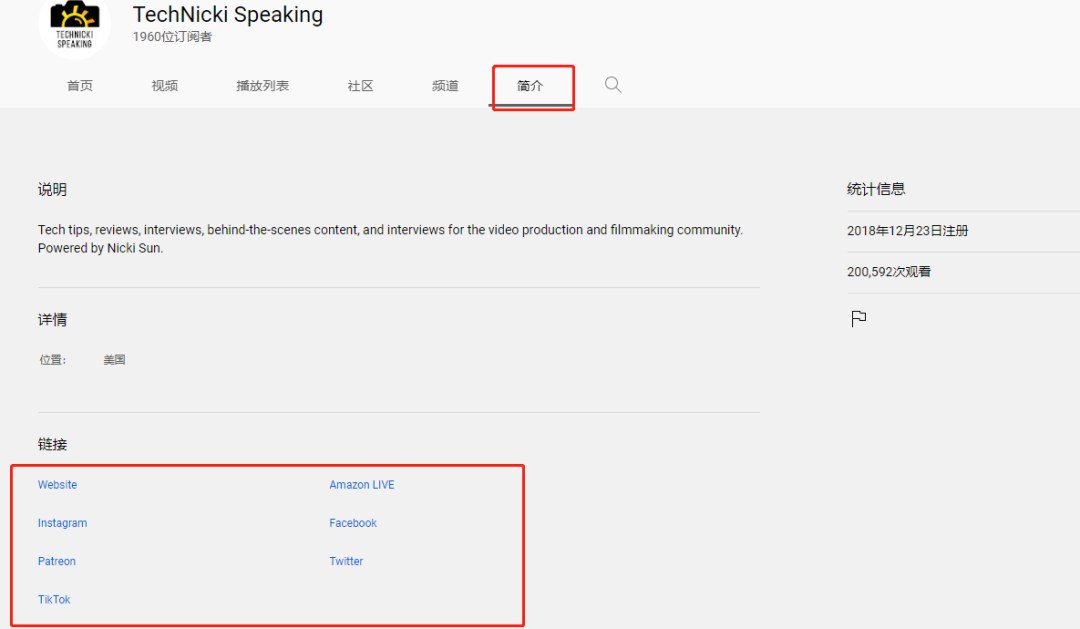The width and height of the screenshot is (1080, 629).
Task: Visit the Patreon link
Action: 56,561
